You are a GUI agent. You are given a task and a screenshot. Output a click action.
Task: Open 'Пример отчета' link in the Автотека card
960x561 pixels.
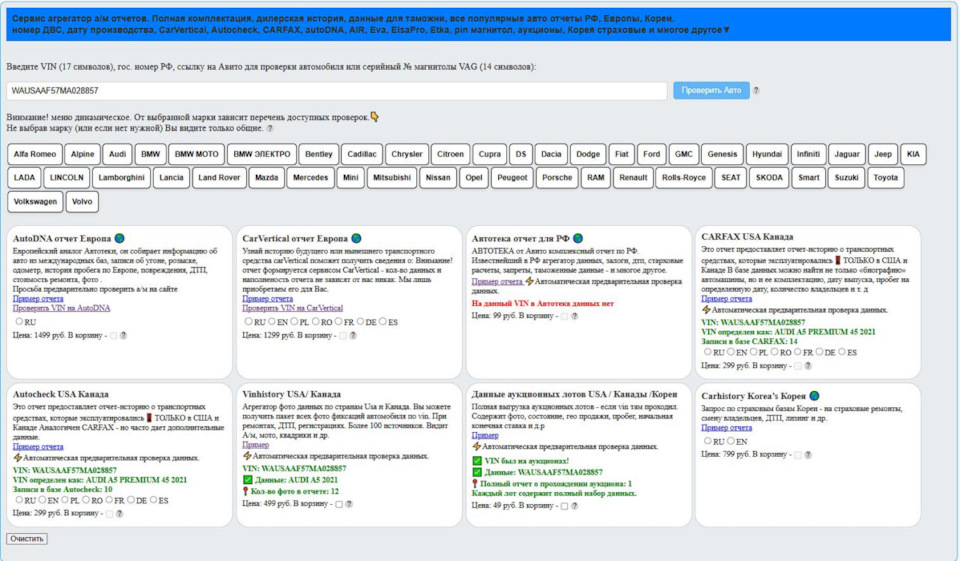pos(497,282)
